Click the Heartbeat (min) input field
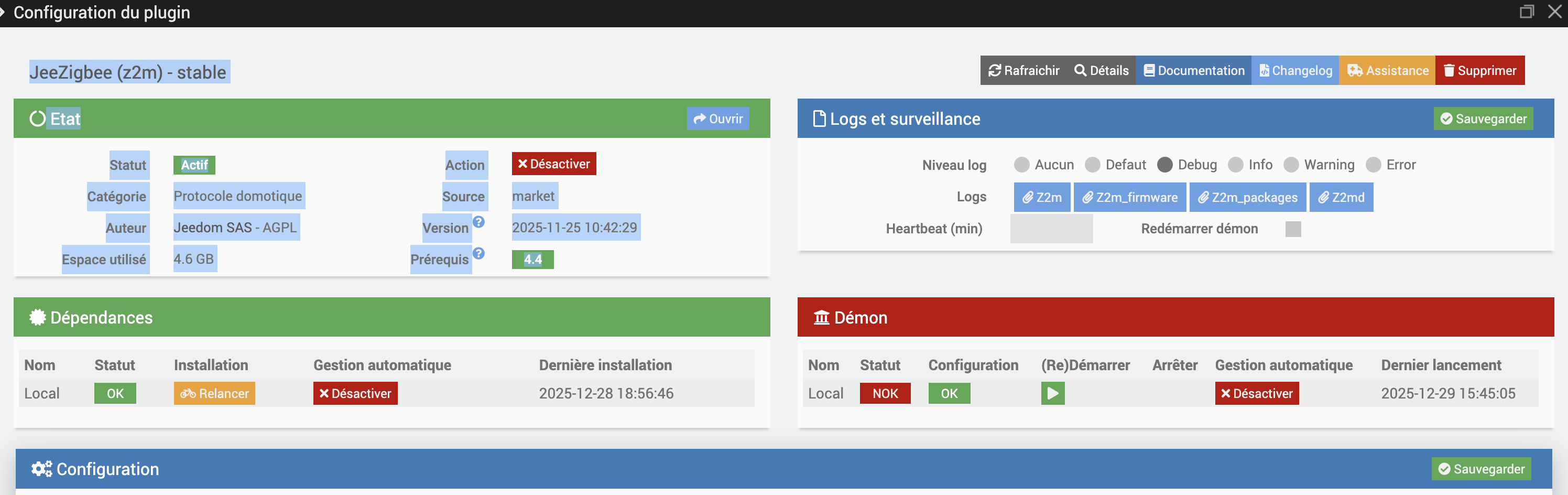This screenshot has height=495, width=1568. click(1052, 229)
